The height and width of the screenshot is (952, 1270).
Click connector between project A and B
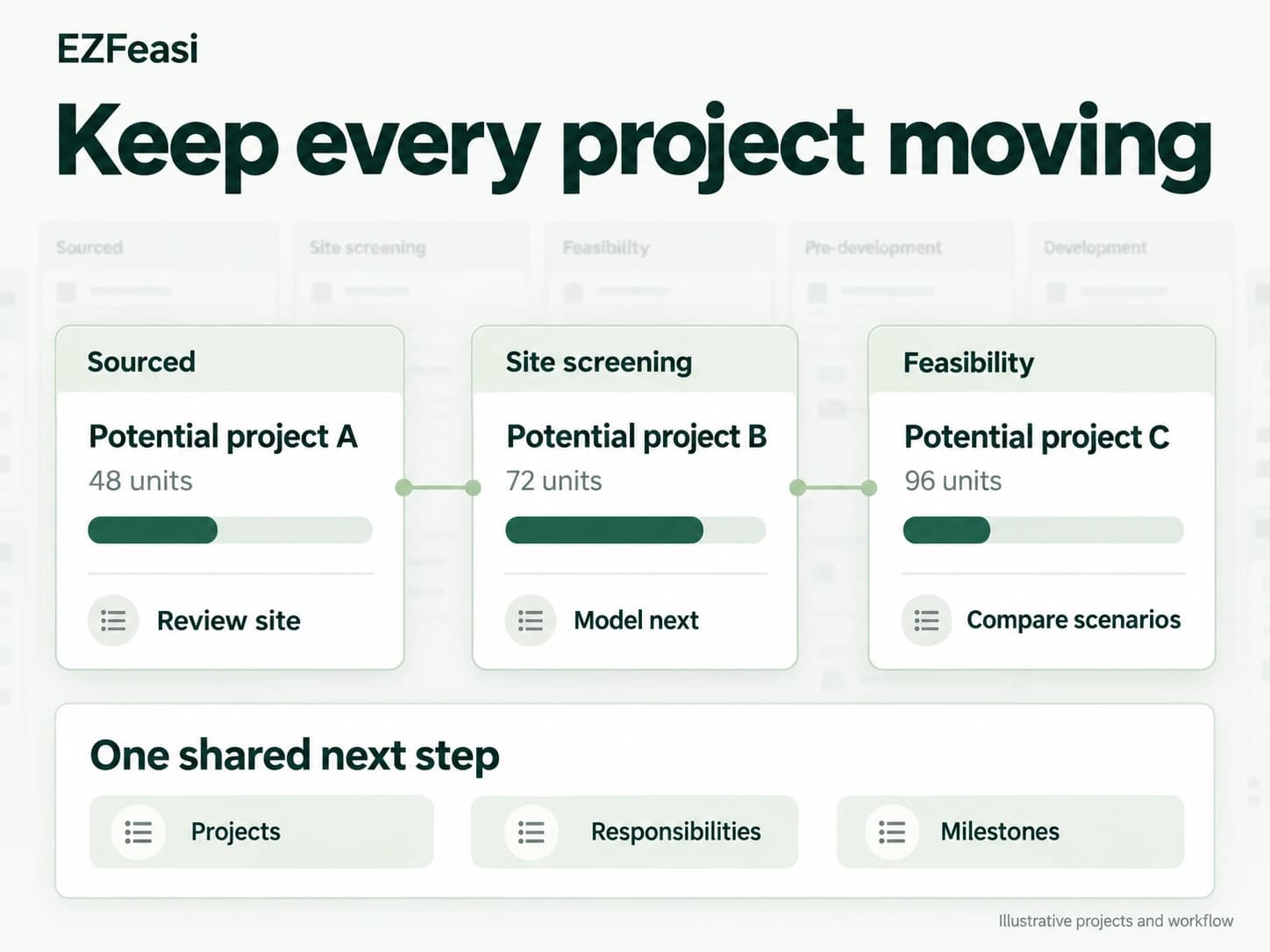tap(439, 487)
